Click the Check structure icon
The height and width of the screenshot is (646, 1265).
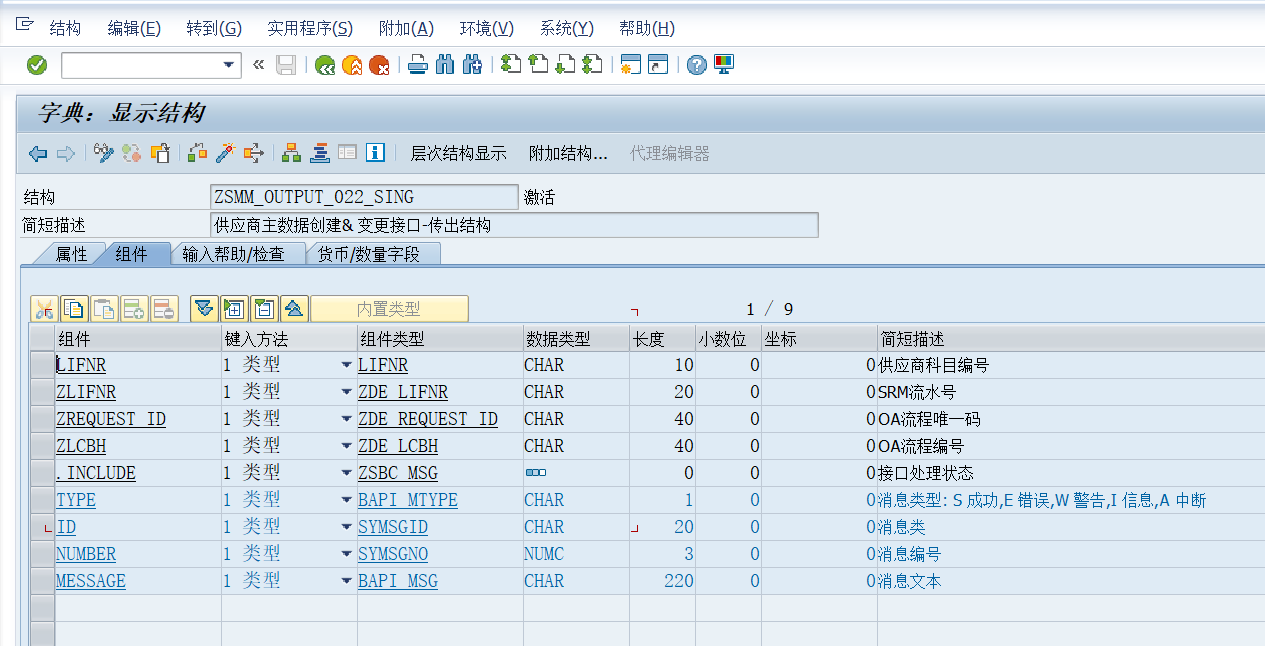pos(198,153)
